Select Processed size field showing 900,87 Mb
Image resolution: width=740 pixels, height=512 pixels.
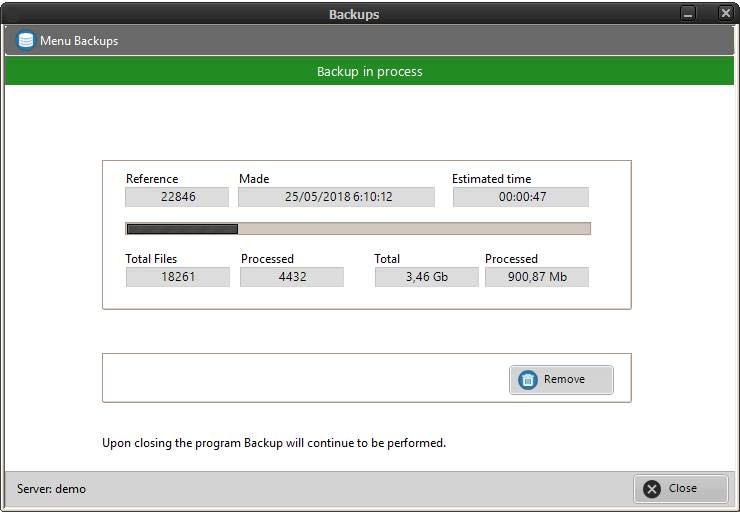click(x=537, y=277)
